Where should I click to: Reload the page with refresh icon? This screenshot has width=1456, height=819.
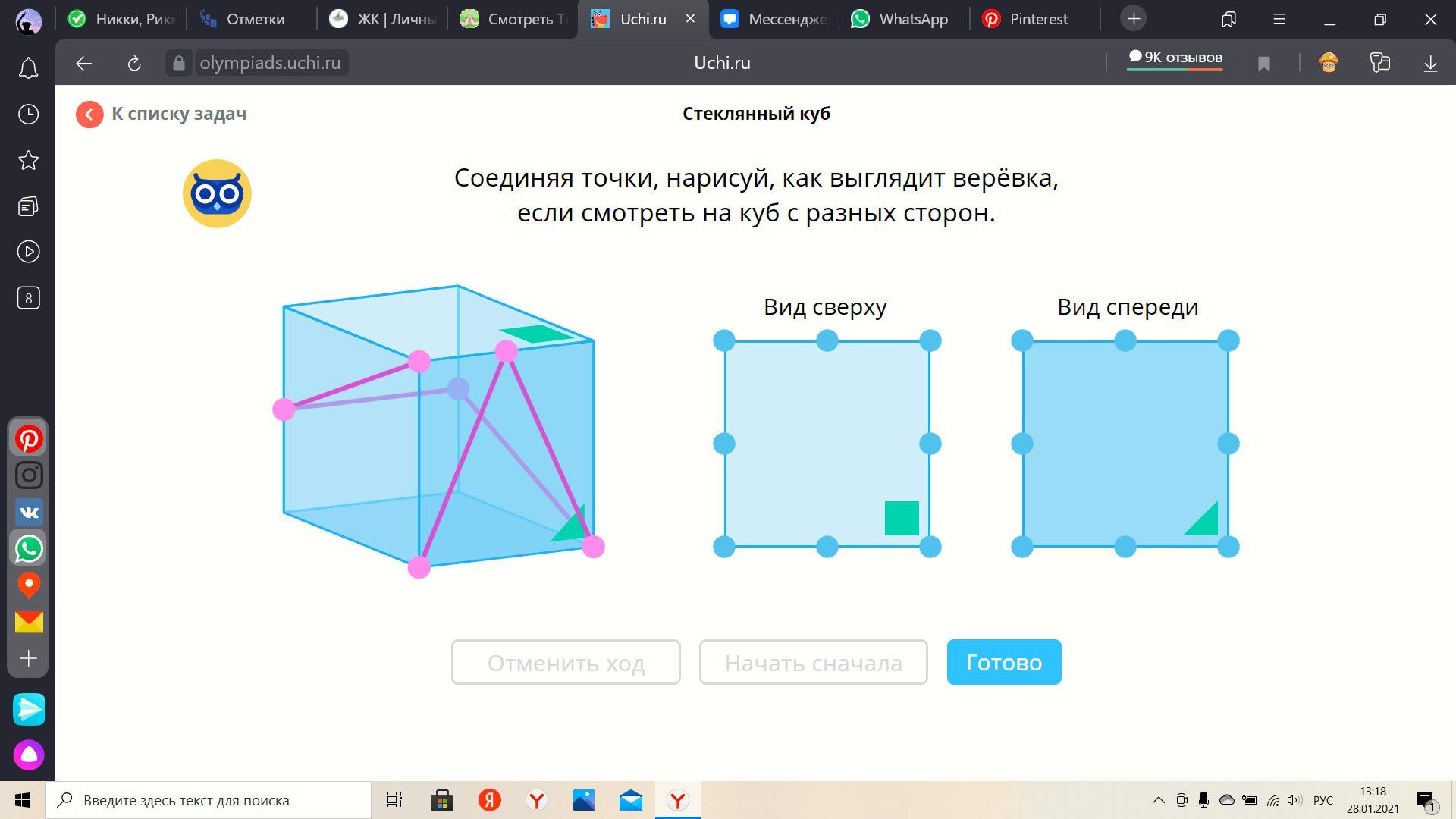[x=134, y=64]
